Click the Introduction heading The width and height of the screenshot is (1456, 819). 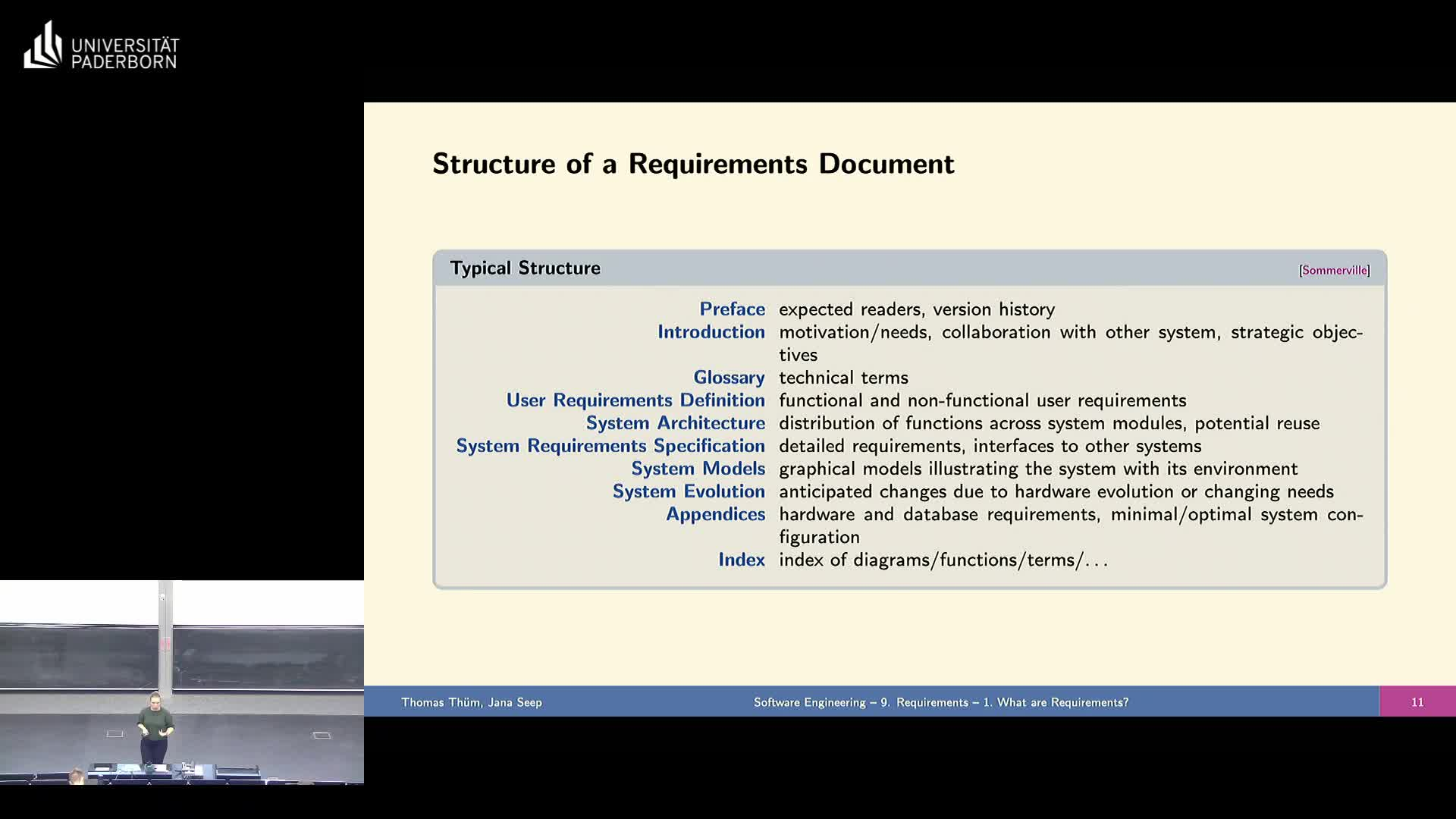(x=711, y=331)
